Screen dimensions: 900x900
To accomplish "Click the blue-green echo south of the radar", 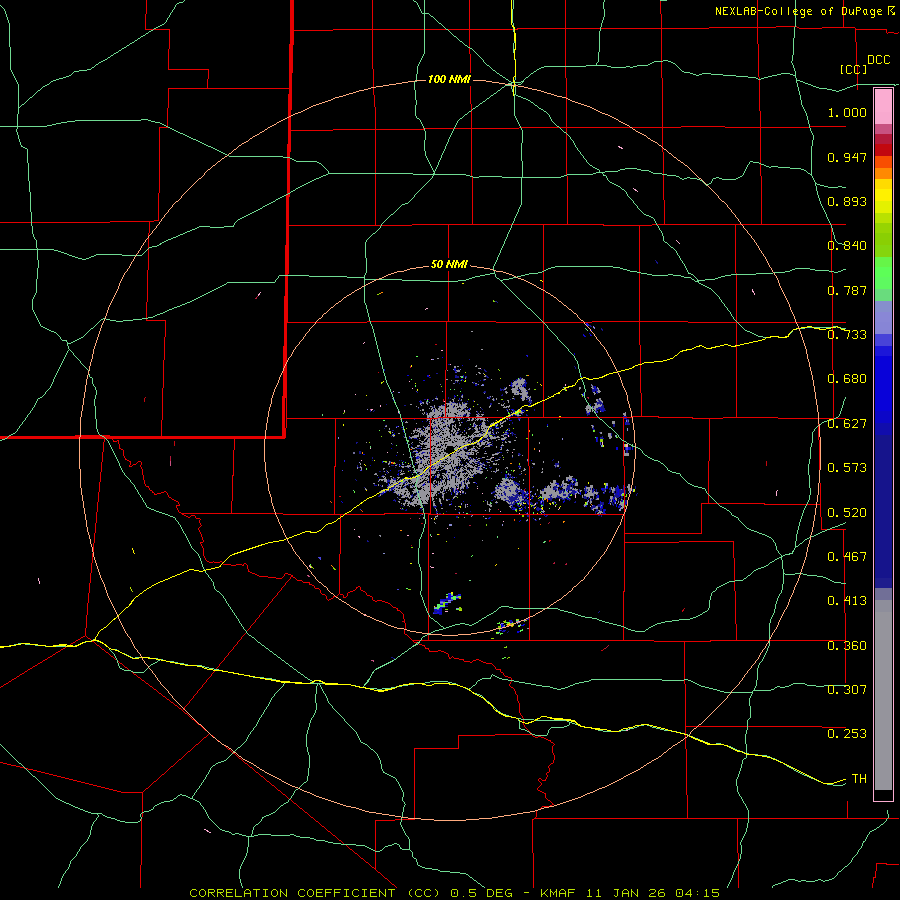I will pos(447,603).
